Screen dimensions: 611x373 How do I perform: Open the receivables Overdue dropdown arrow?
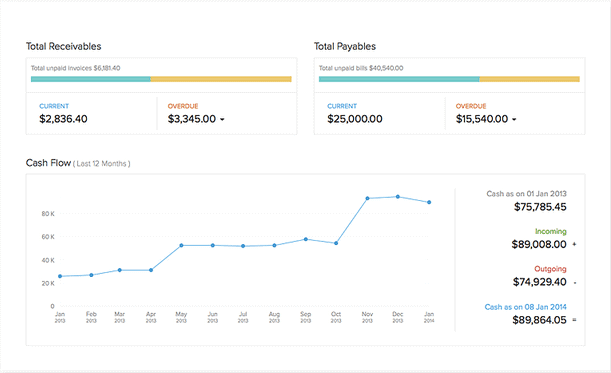(x=222, y=120)
